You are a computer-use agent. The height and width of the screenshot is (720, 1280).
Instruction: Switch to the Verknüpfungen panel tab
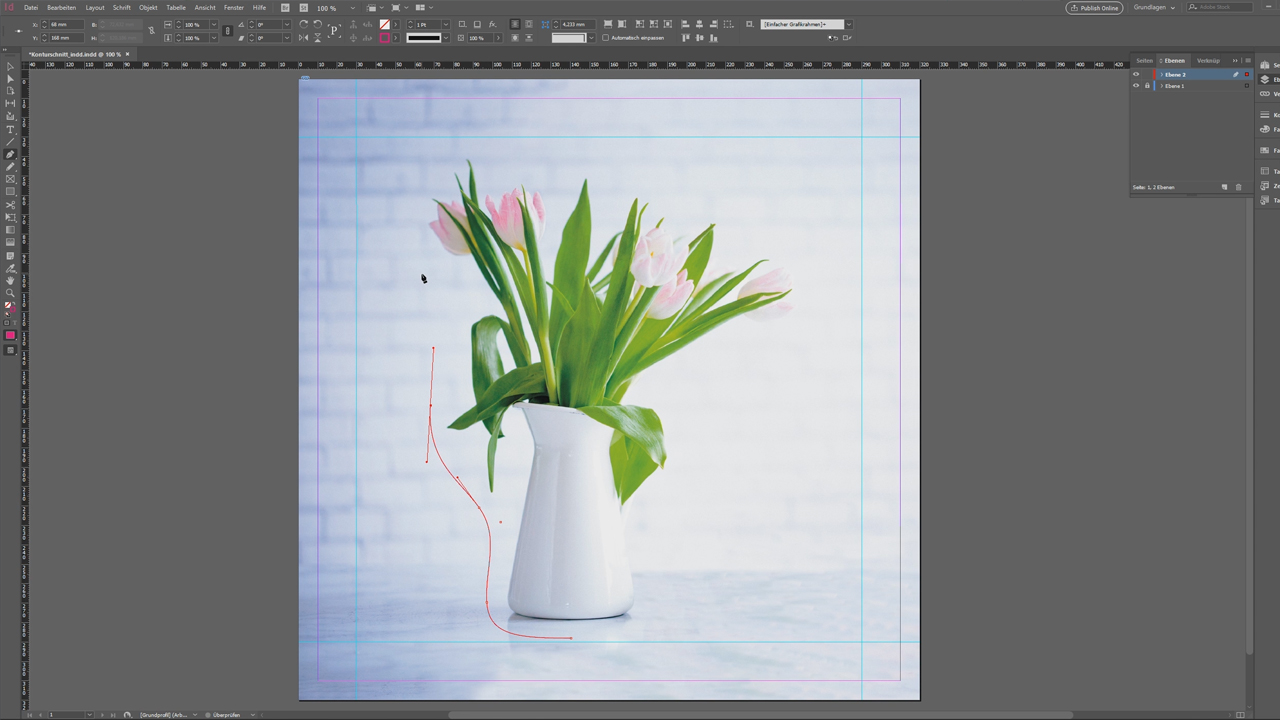(1208, 60)
